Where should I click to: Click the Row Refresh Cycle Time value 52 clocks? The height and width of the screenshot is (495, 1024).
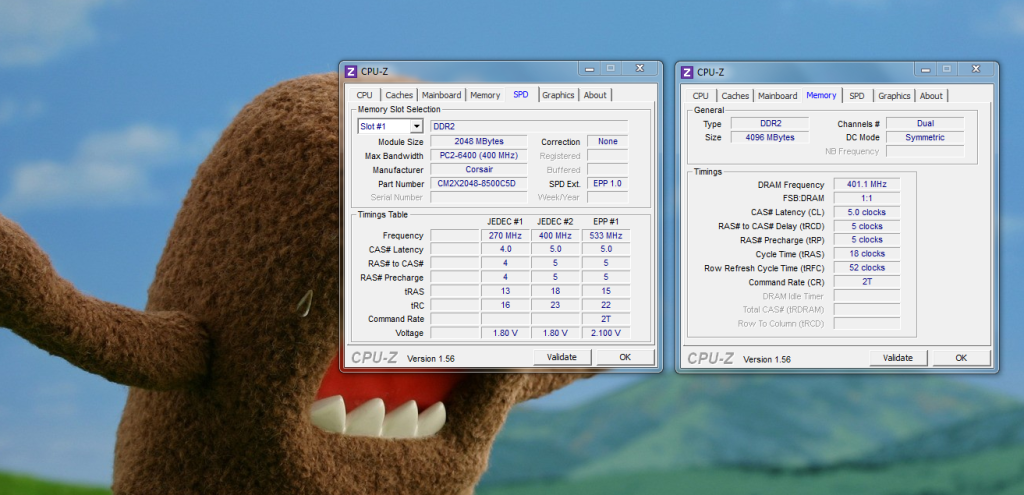(x=867, y=268)
